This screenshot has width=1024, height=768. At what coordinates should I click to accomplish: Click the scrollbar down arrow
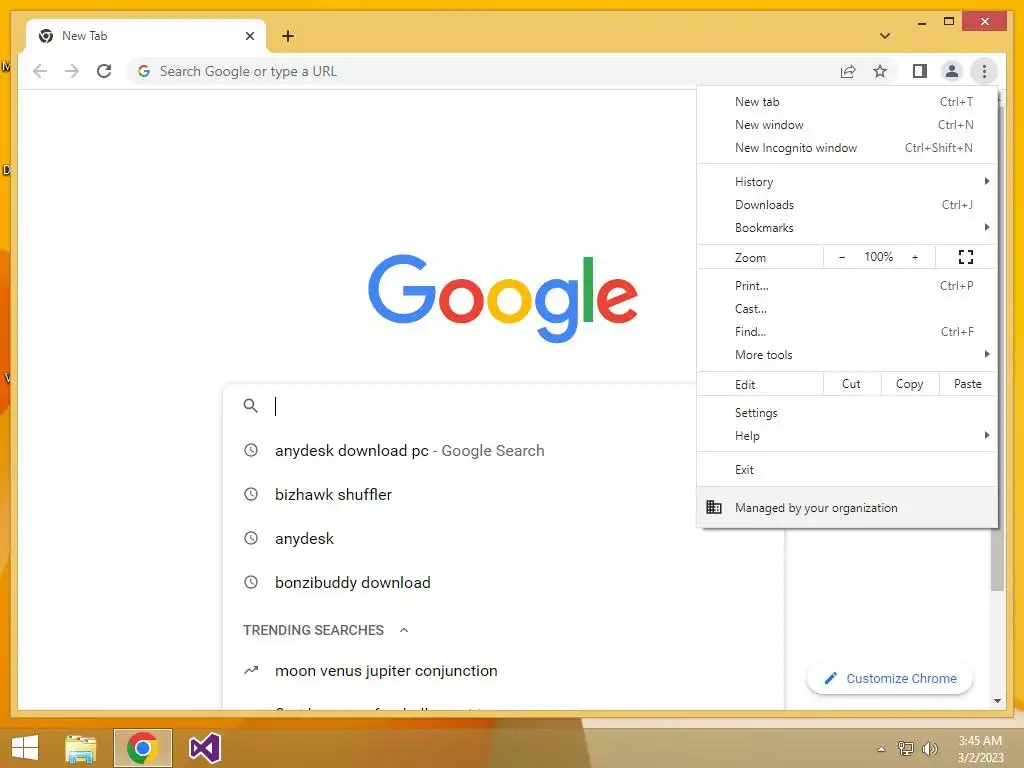click(997, 701)
